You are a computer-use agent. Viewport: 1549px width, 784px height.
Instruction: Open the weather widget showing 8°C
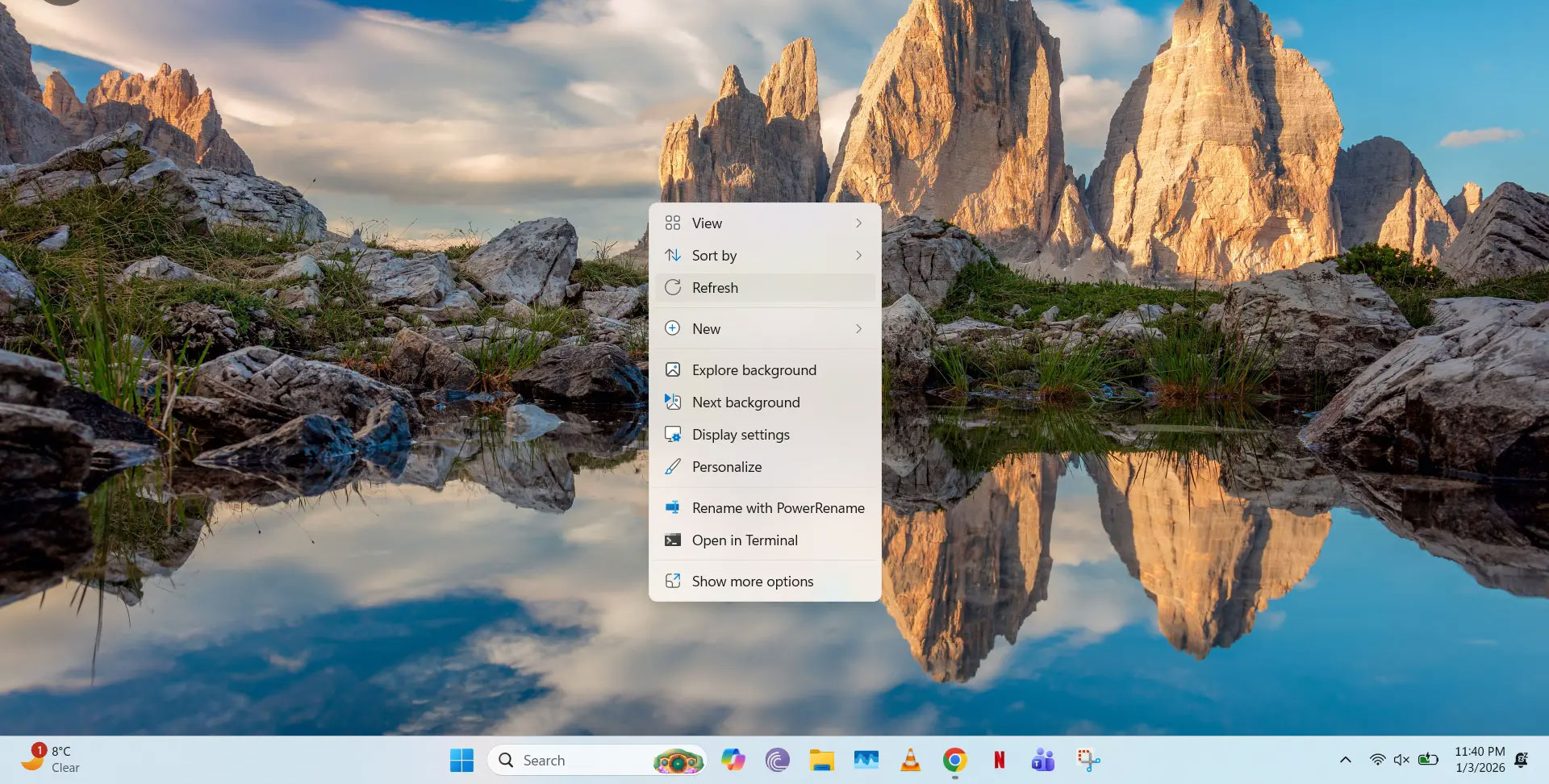[x=52, y=759]
